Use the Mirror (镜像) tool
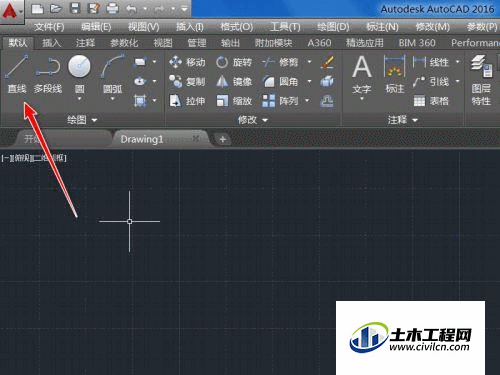Viewport: 500px width, 375px height. coord(233,81)
